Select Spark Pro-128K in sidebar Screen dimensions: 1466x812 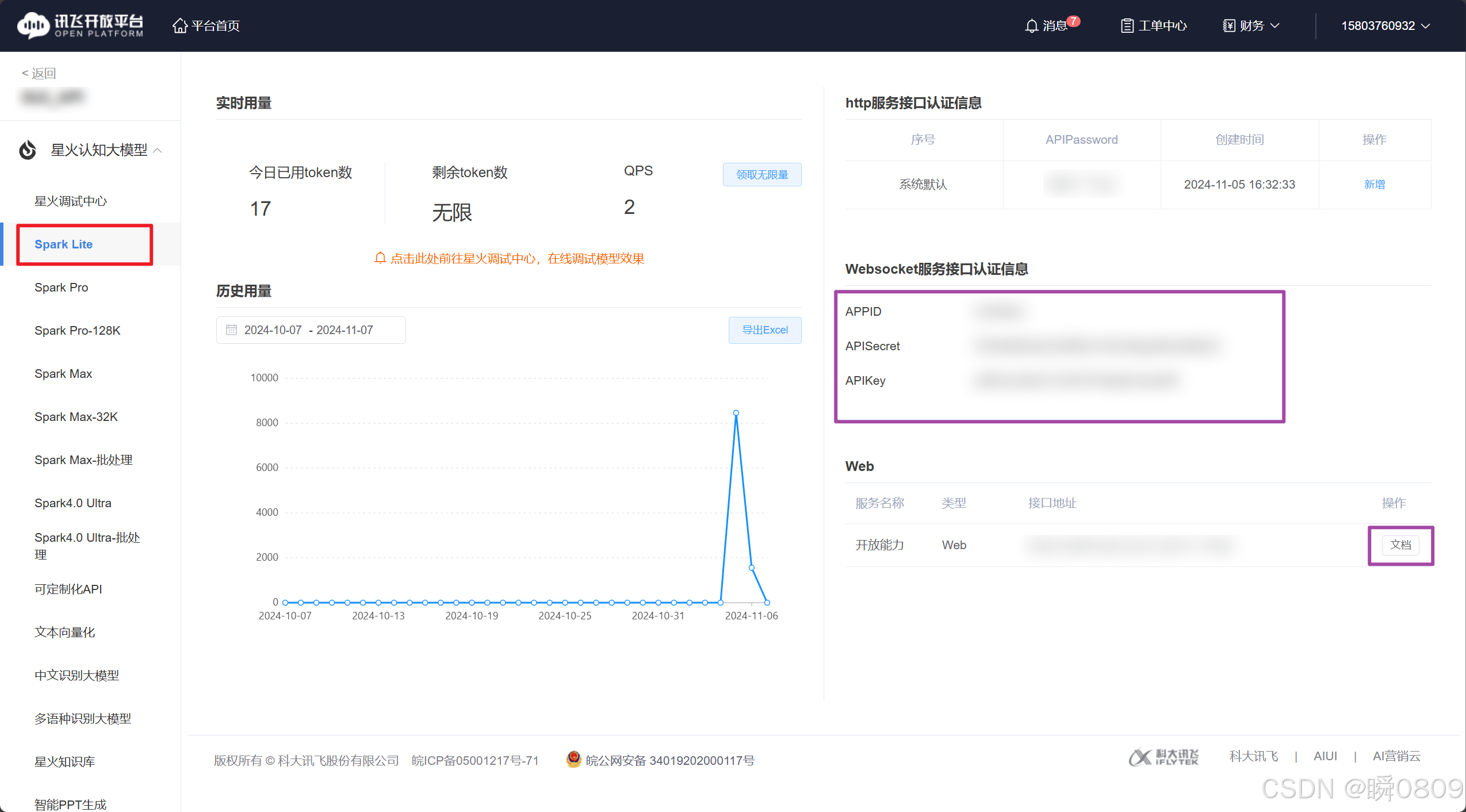pos(77,331)
